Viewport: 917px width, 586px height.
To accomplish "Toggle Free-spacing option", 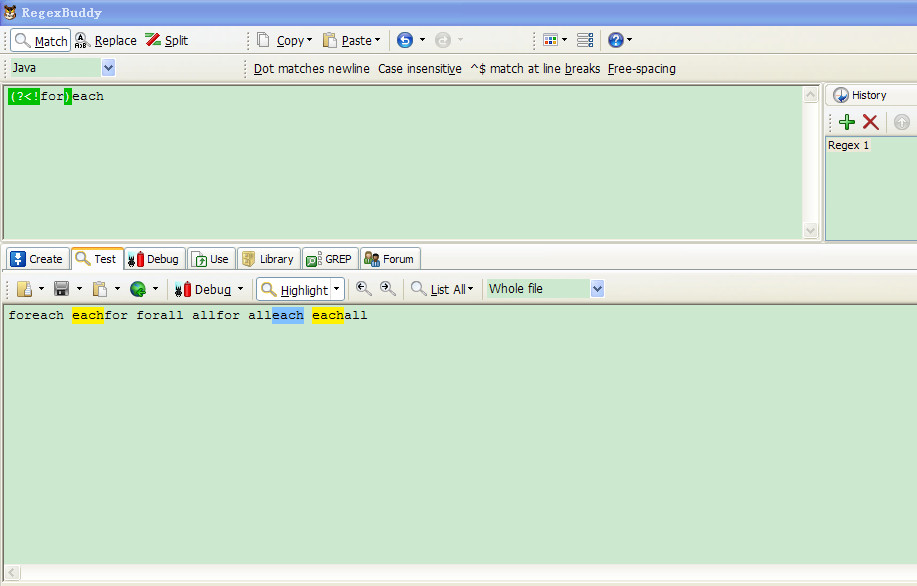I will click(642, 68).
